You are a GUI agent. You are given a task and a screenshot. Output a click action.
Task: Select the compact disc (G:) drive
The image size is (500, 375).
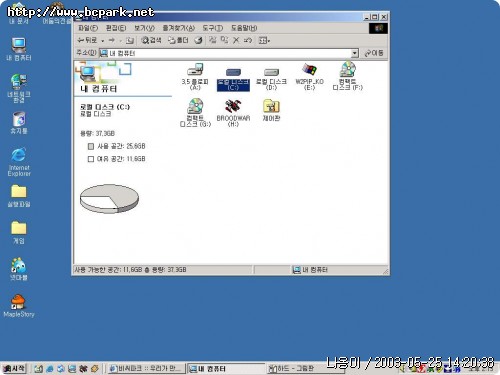(x=195, y=113)
